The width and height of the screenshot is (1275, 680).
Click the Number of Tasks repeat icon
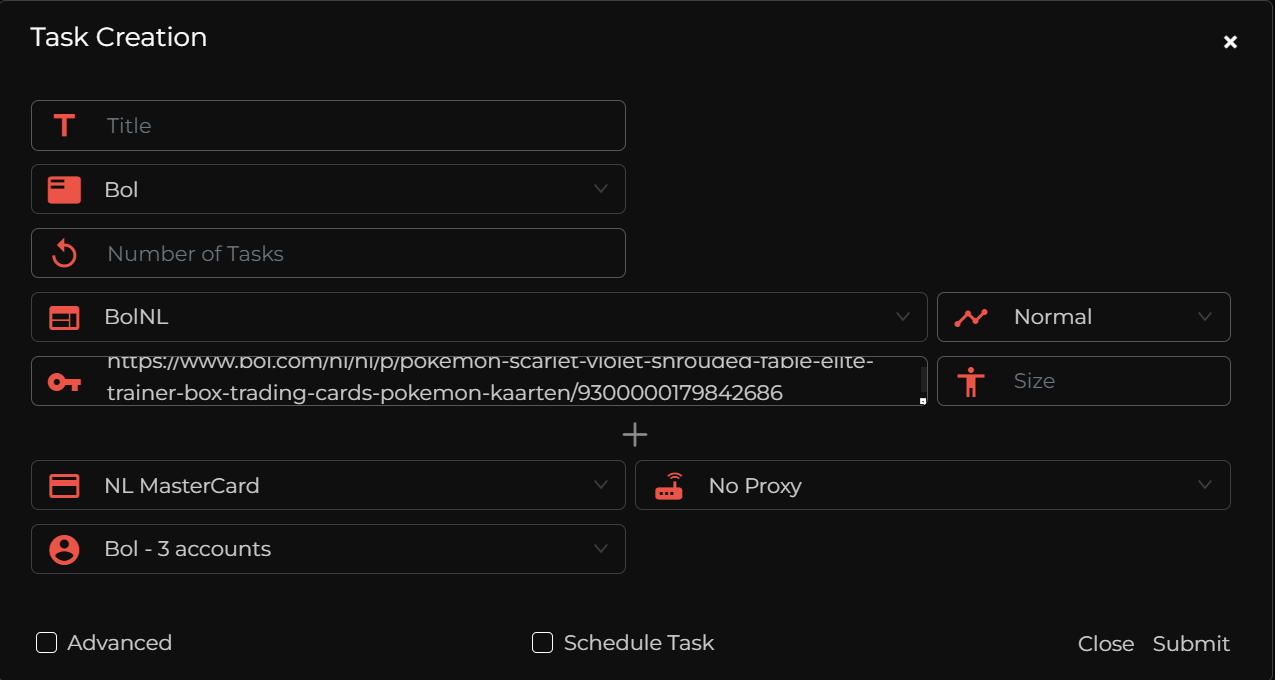(64, 254)
